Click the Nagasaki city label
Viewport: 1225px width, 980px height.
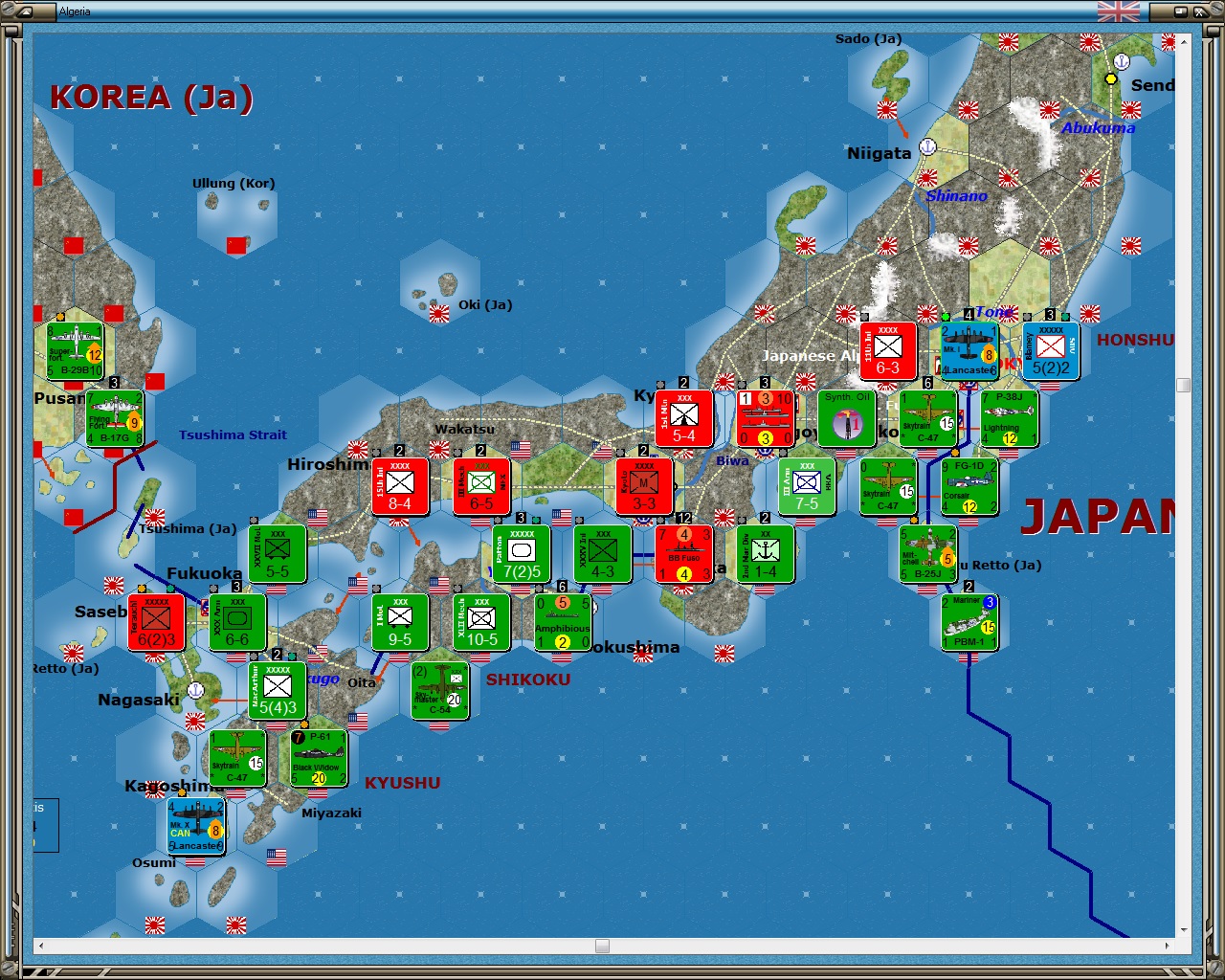click(x=139, y=700)
